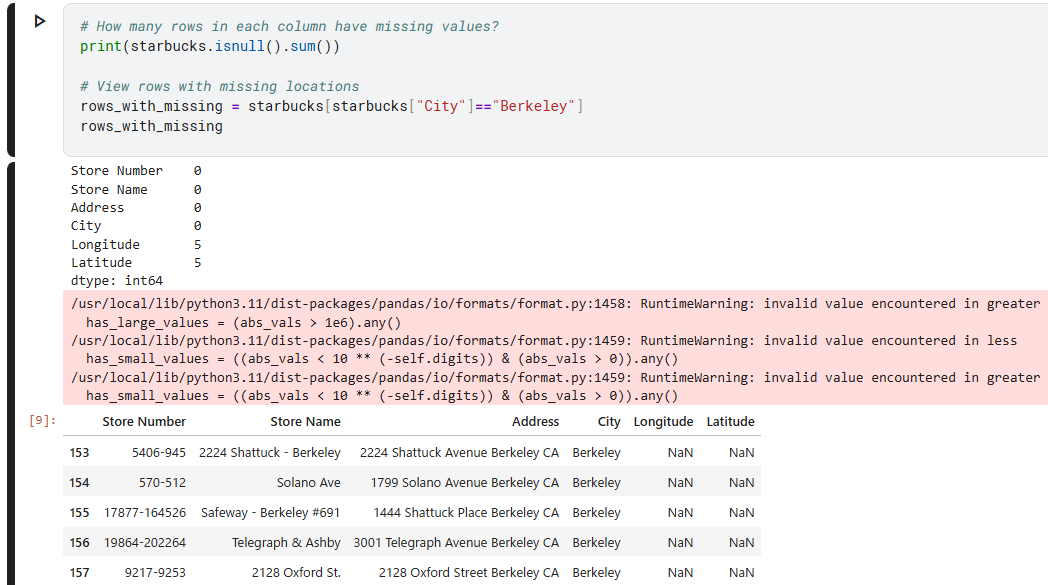The height and width of the screenshot is (585, 1048).
Task: Click the '# View rows with missing locations' comment
Action: (220, 86)
